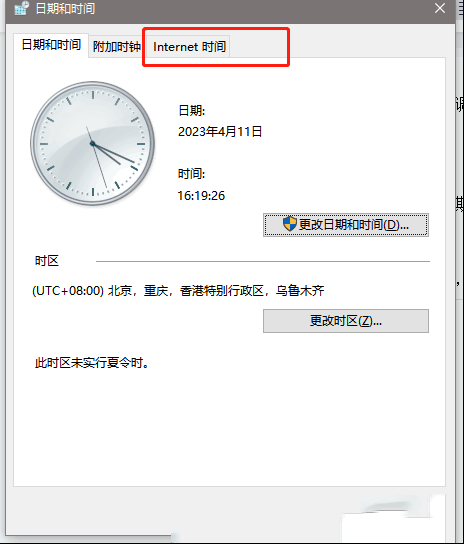Click the Date and Time title bar icon
This screenshot has height=544, width=464.
pos(22,8)
